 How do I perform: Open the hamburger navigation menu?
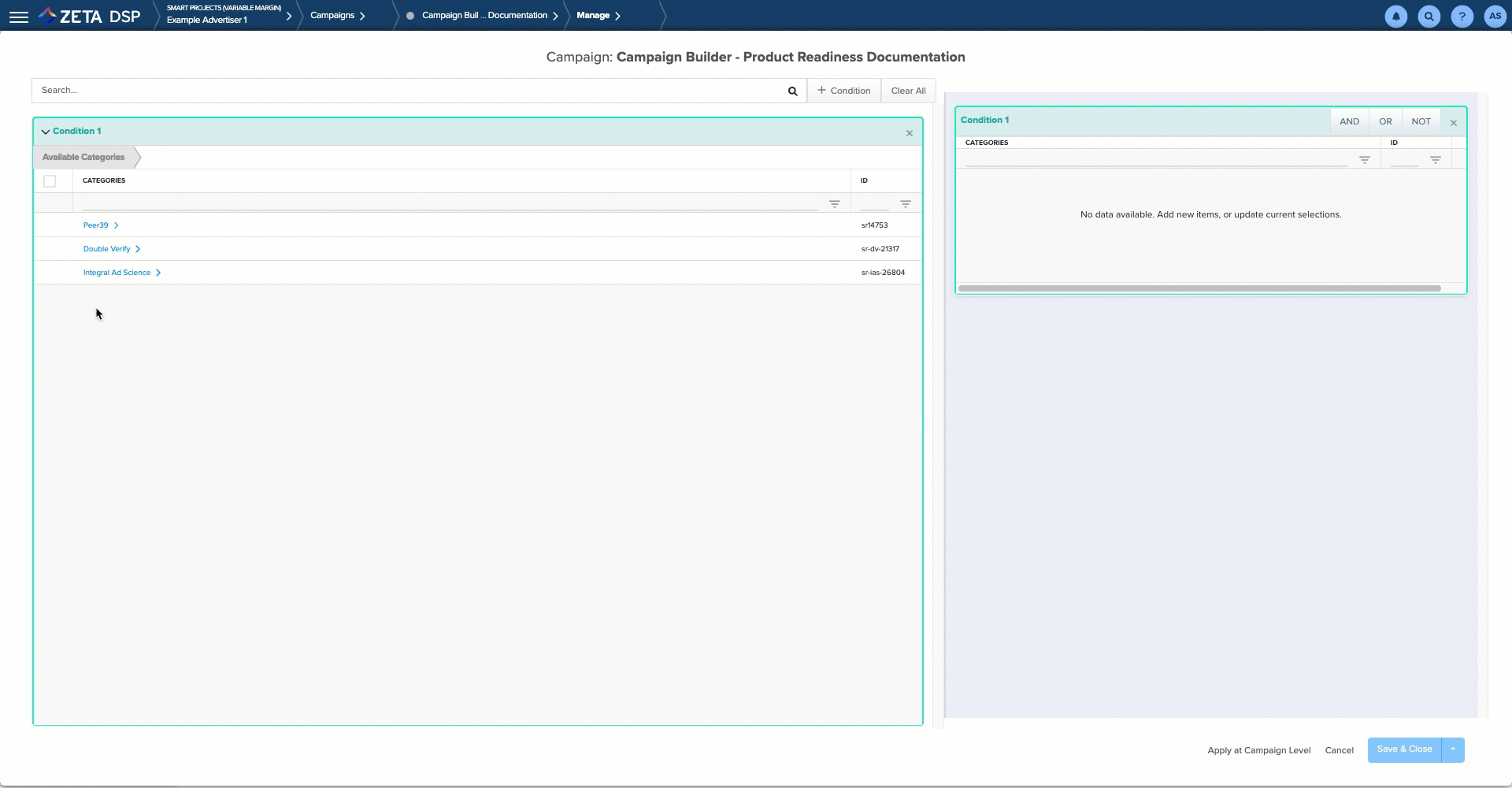tap(19, 17)
